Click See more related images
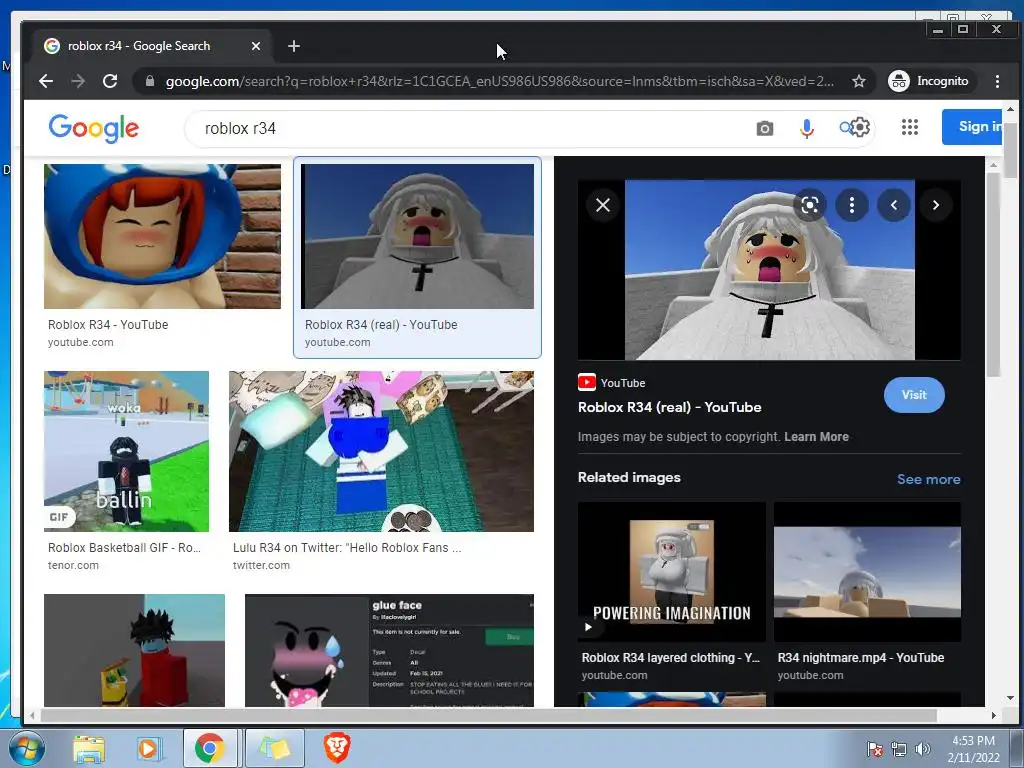Screen dimensions: 1024x768 click(x=929, y=479)
